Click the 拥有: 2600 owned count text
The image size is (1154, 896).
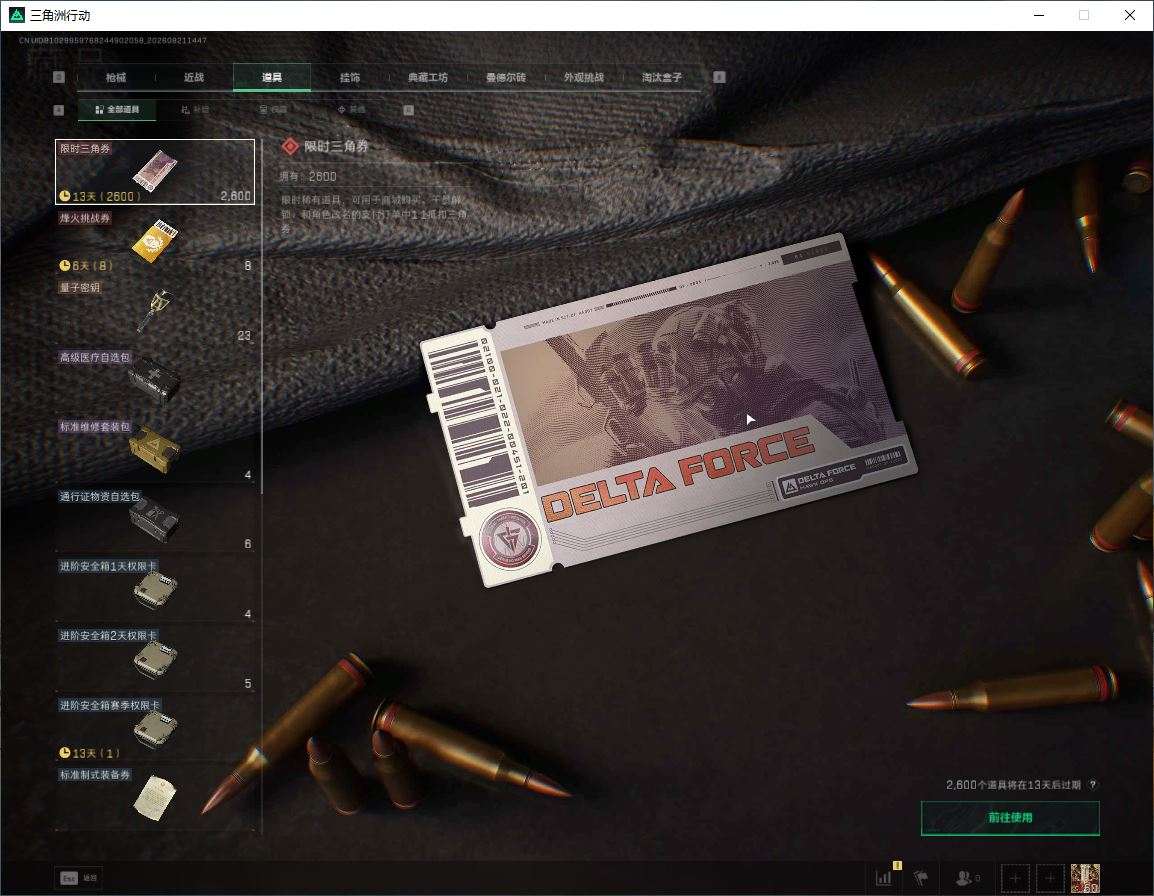(x=308, y=177)
